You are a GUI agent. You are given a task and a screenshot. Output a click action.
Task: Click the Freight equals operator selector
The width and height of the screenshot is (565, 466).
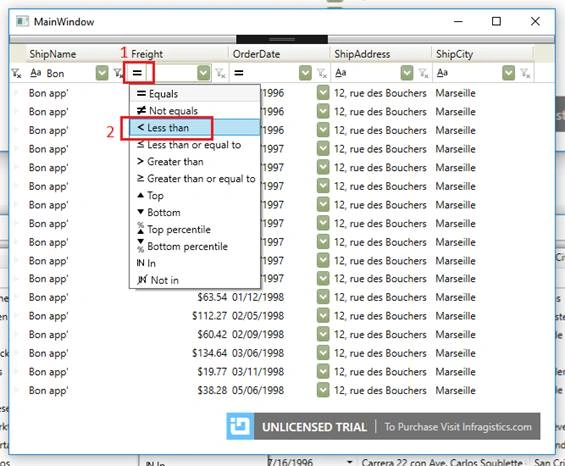click(x=137, y=73)
